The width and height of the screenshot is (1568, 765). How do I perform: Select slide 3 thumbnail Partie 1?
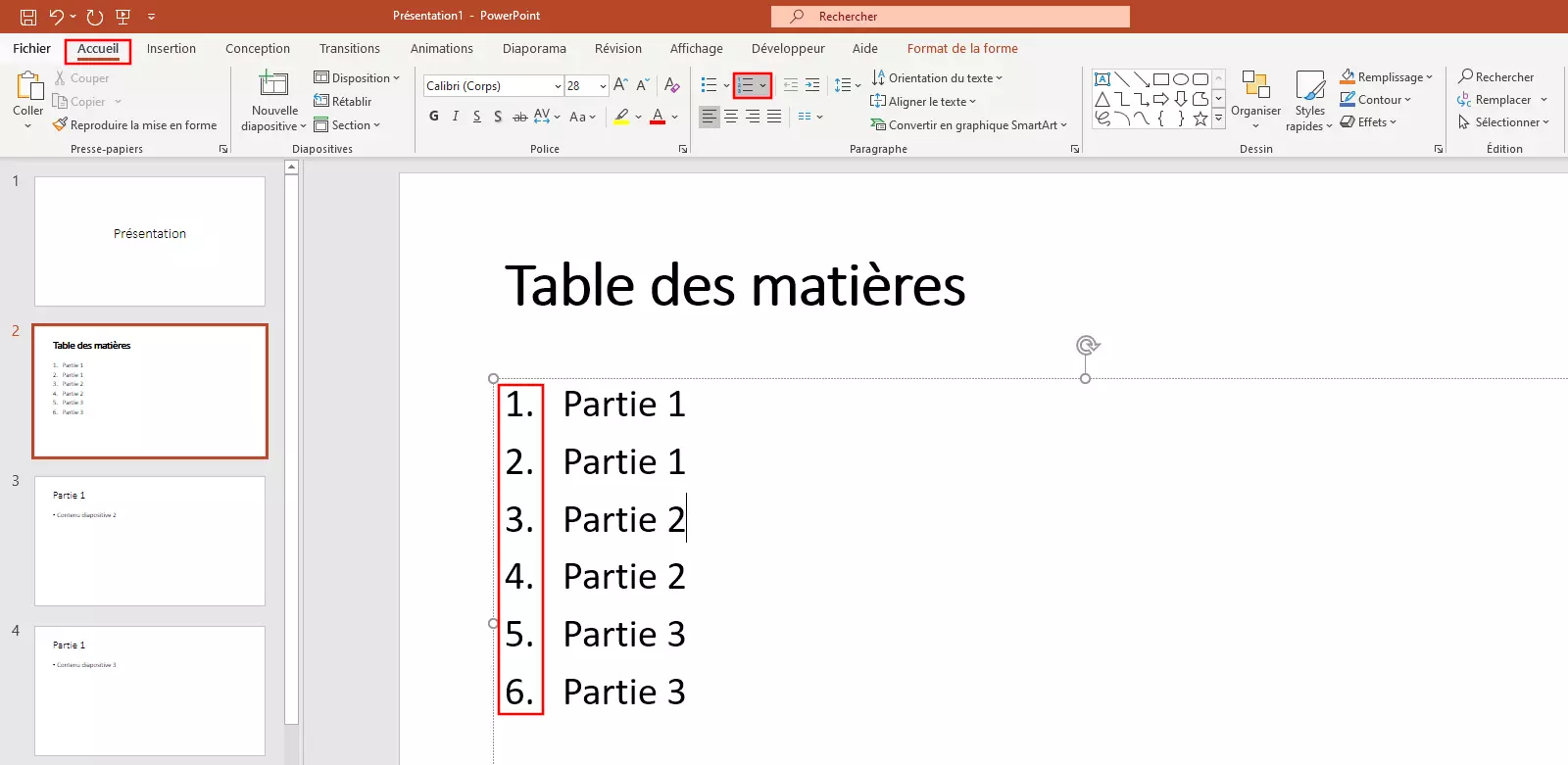pos(150,541)
